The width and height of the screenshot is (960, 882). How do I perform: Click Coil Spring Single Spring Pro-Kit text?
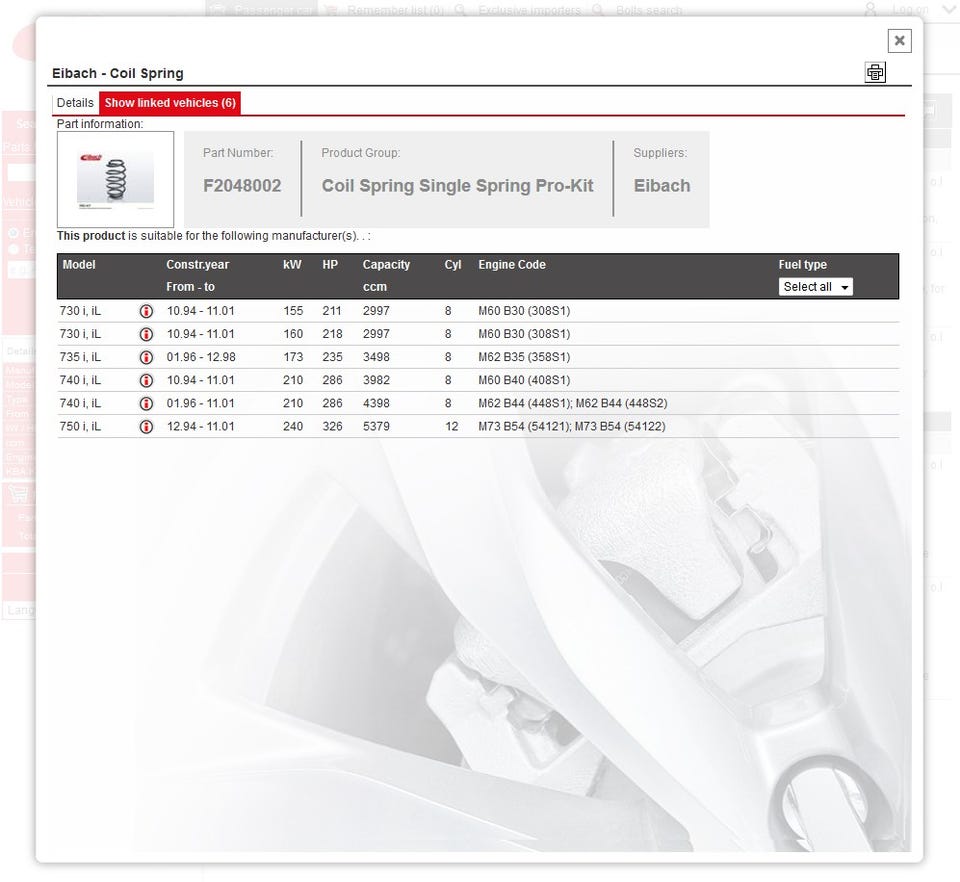[457, 185]
